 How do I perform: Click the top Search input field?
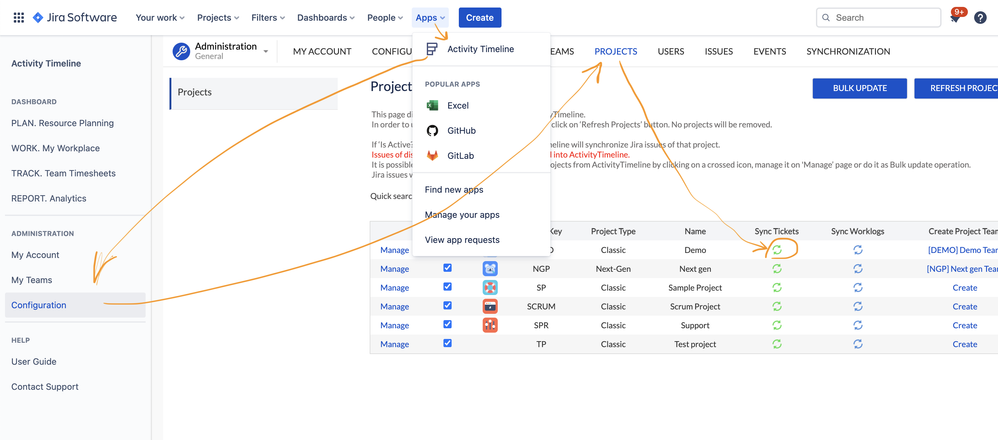click(878, 18)
